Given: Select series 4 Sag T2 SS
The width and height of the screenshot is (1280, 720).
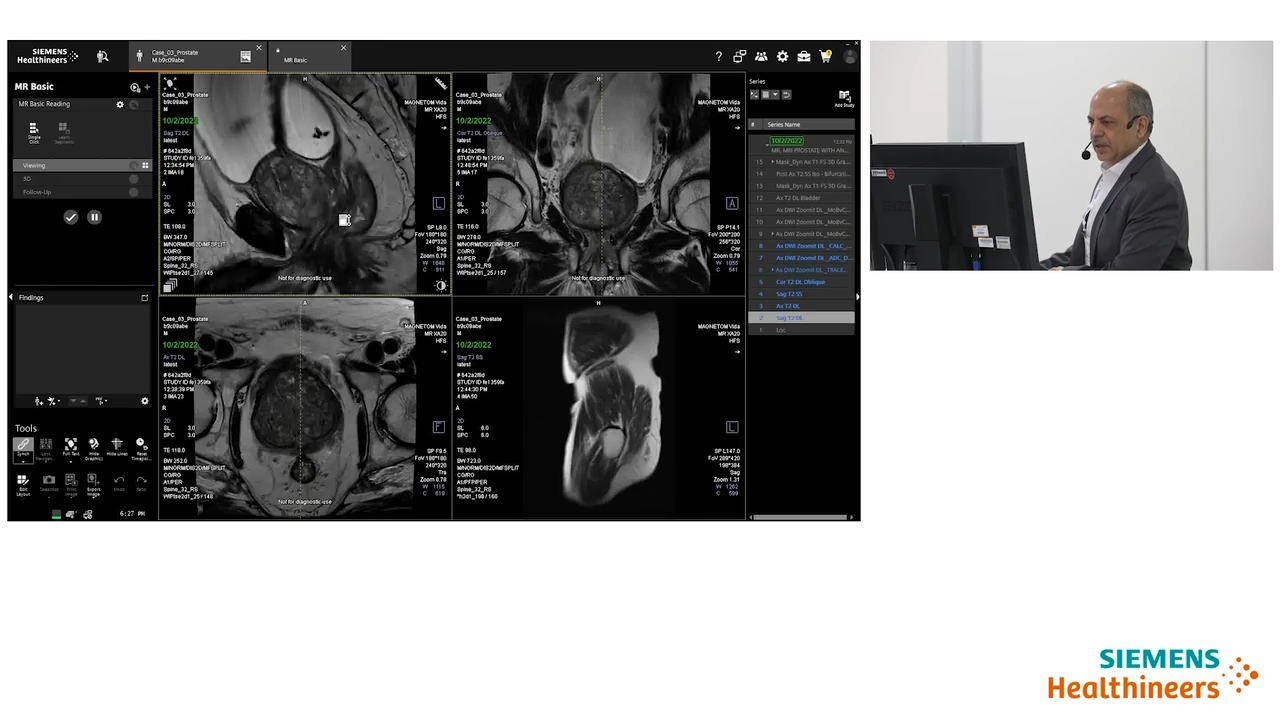Looking at the screenshot, I should [x=802, y=294].
